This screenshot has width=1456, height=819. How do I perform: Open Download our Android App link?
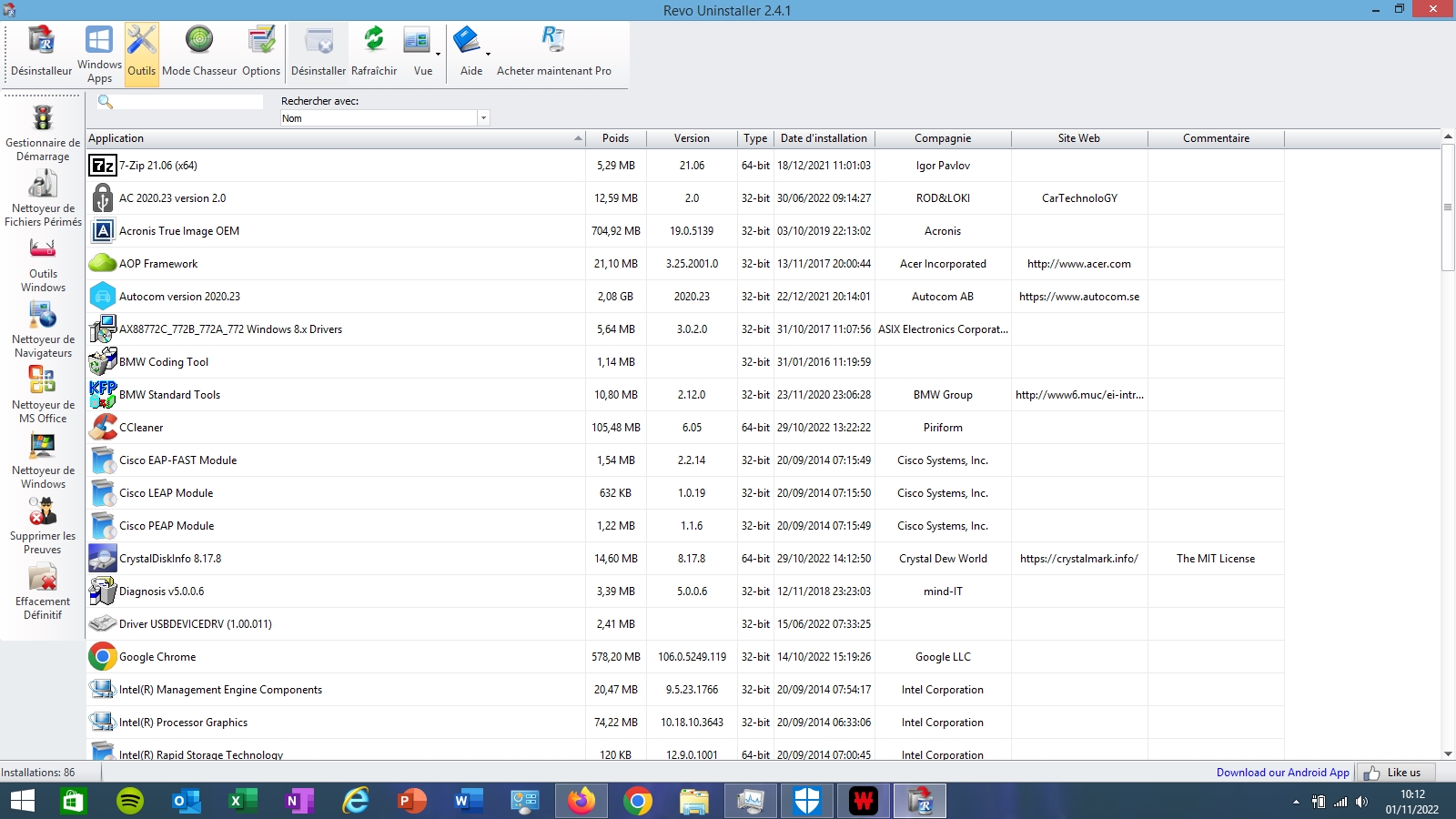point(1283,773)
